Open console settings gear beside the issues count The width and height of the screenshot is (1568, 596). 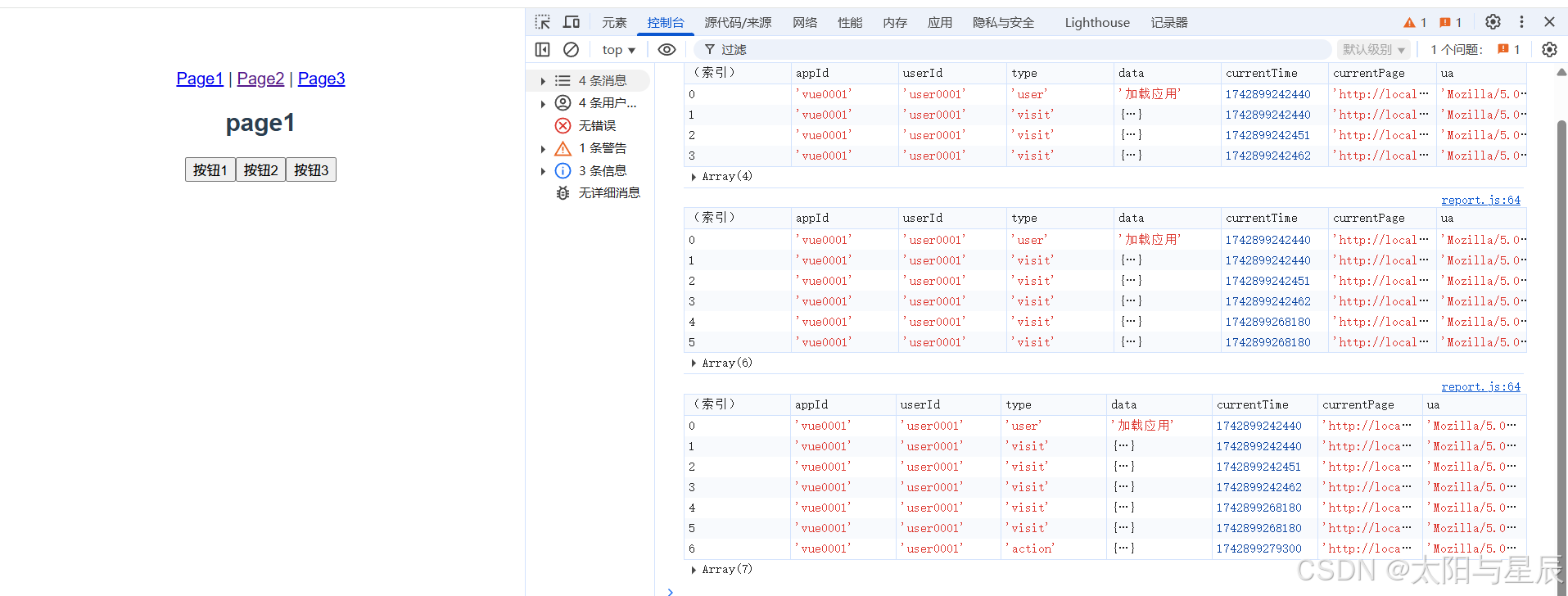(x=1549, y=49)
